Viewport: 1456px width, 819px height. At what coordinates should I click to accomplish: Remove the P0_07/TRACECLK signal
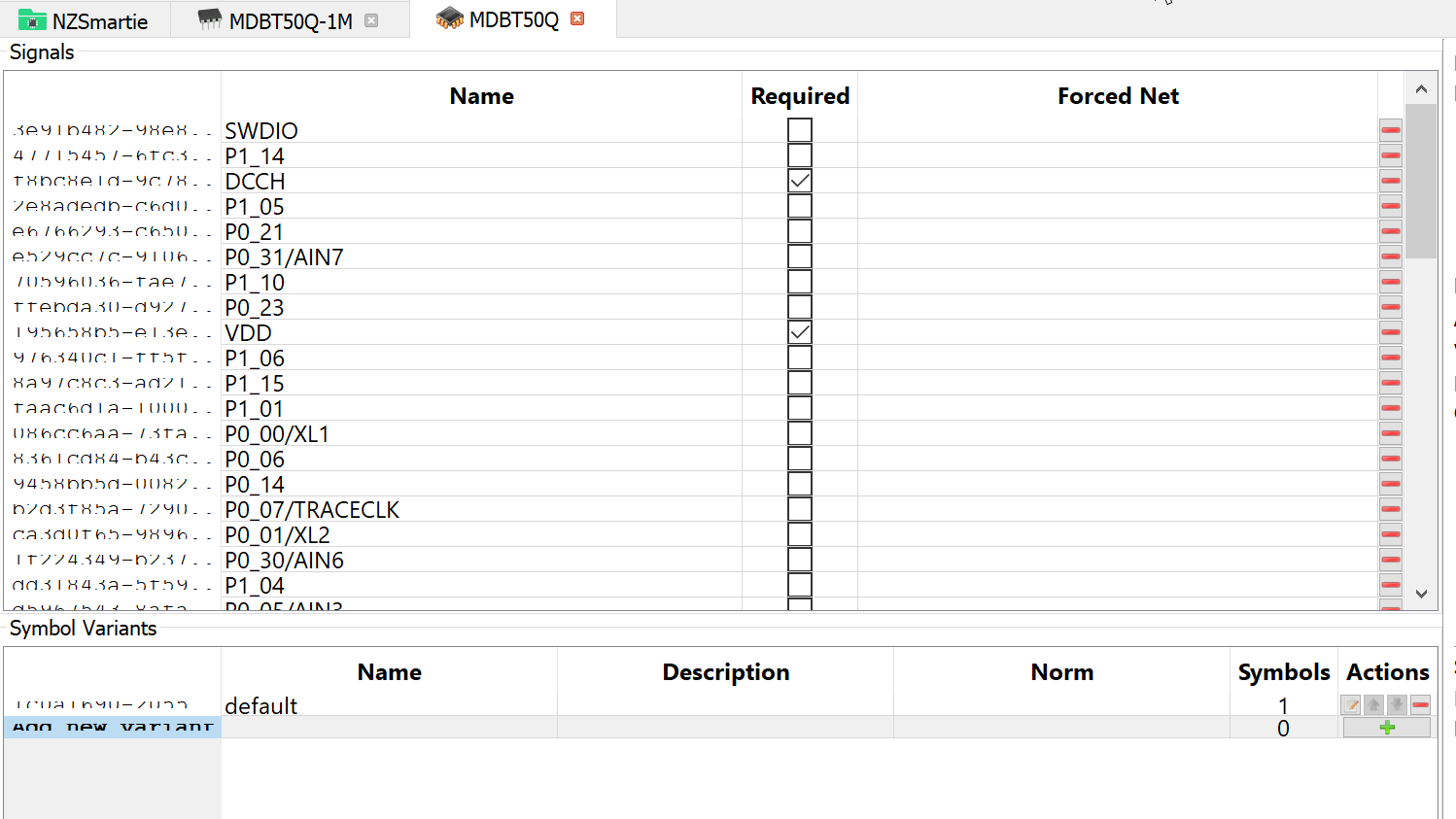1391,508
